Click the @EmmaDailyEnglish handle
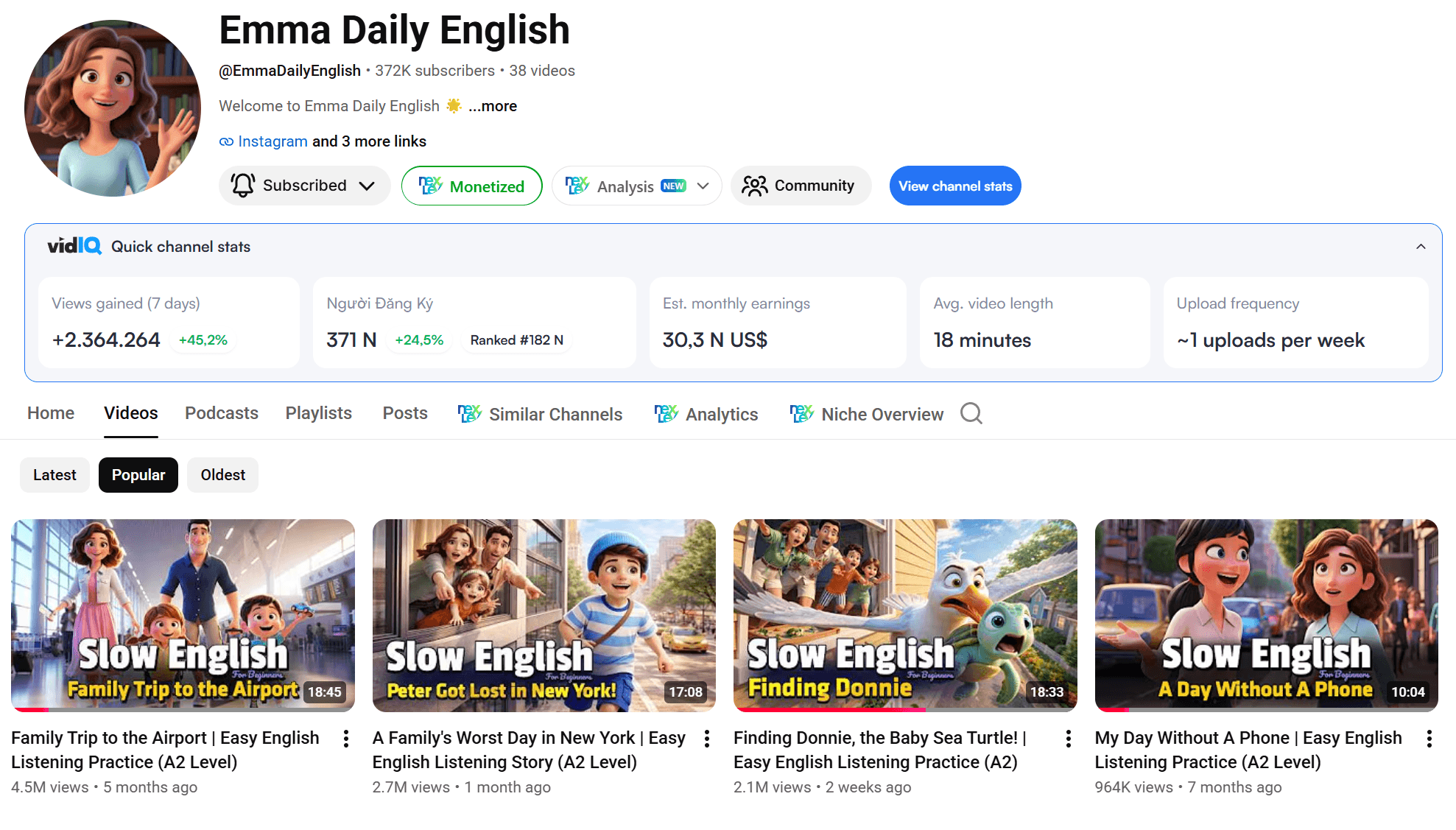This screenshot has height=830, width=1456. pos(289,71)
